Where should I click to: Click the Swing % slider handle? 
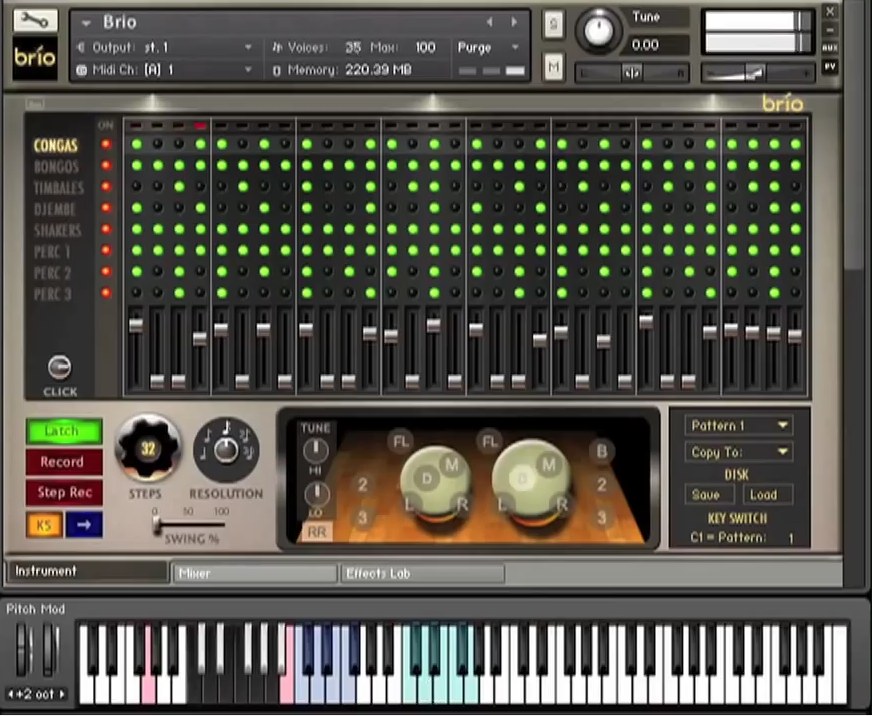(x=157, y=525)
